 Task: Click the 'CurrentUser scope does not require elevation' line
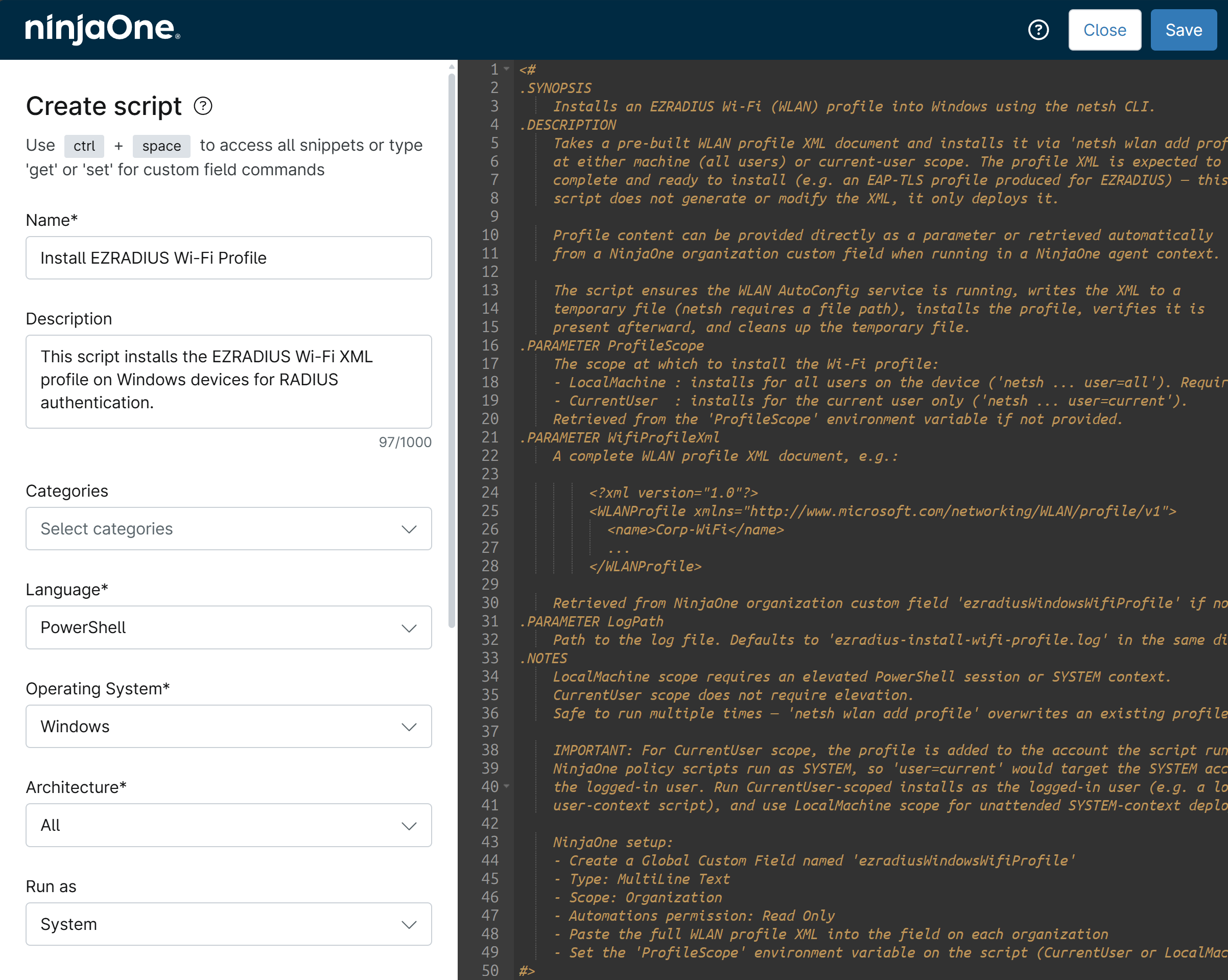[x=734, y=694]
